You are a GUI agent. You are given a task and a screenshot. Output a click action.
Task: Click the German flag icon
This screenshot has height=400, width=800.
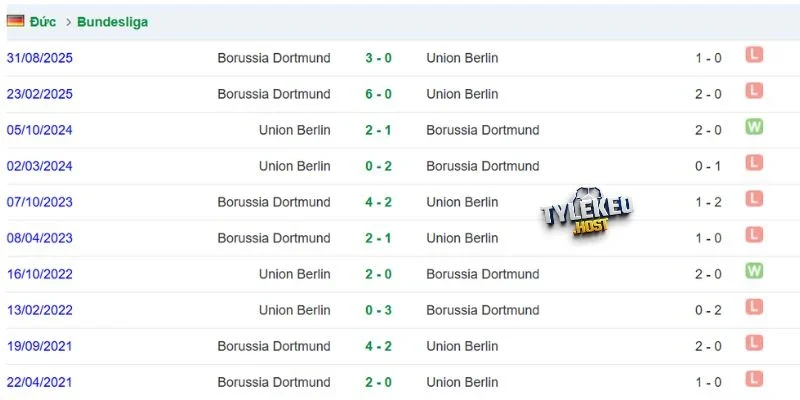tap(15, 21)
